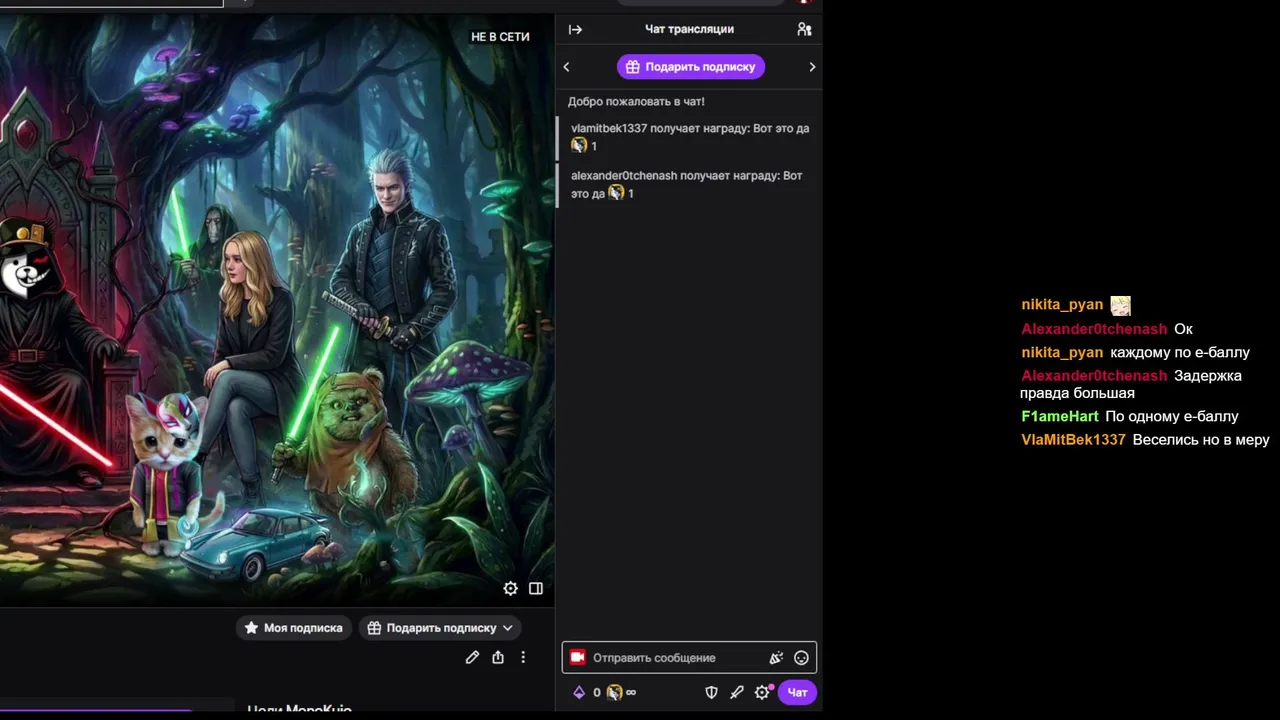Click Моя подписка button
Viewport: 1280px width, 720px height.
[x=294, y=628]
